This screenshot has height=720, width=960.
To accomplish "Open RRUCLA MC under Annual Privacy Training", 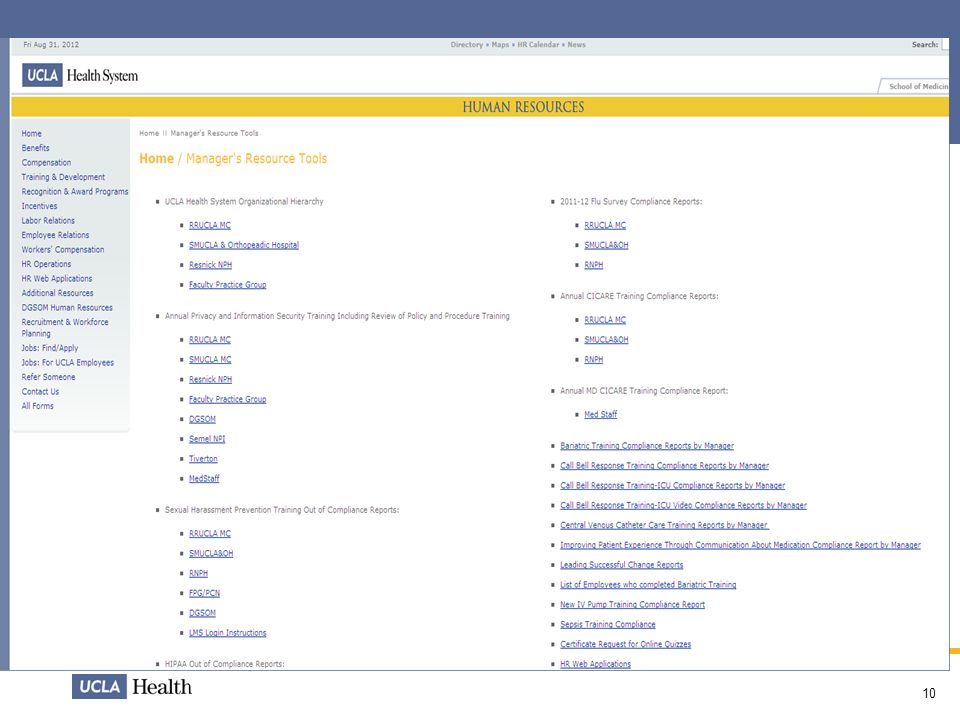I will click(210, 340).
